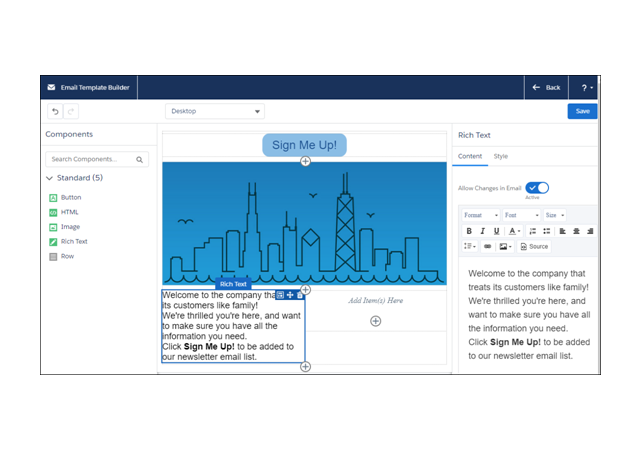Click the Undo arrow icon

click(55, 112)
